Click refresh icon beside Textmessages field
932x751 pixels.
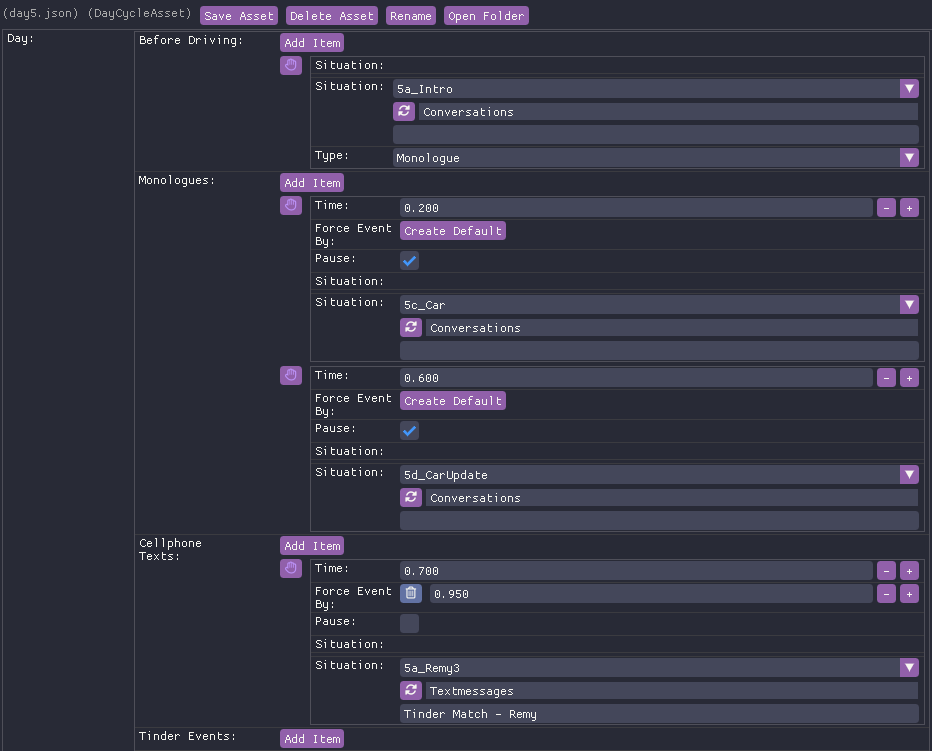click(x=410, y=690)
